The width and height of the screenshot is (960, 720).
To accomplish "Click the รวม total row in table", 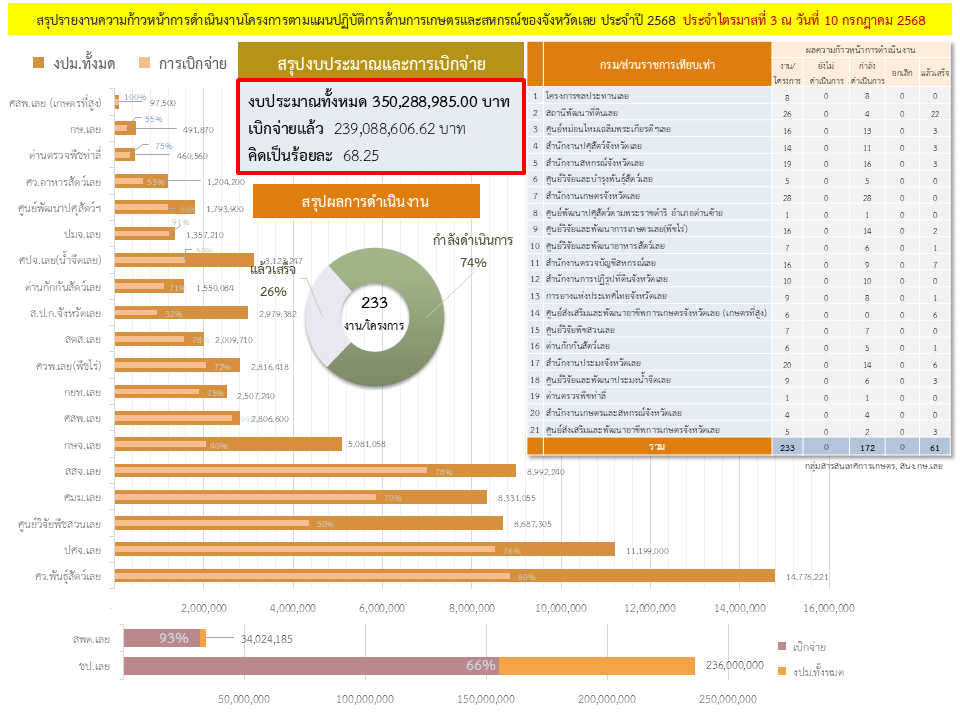I will click(x=656, y=448).
